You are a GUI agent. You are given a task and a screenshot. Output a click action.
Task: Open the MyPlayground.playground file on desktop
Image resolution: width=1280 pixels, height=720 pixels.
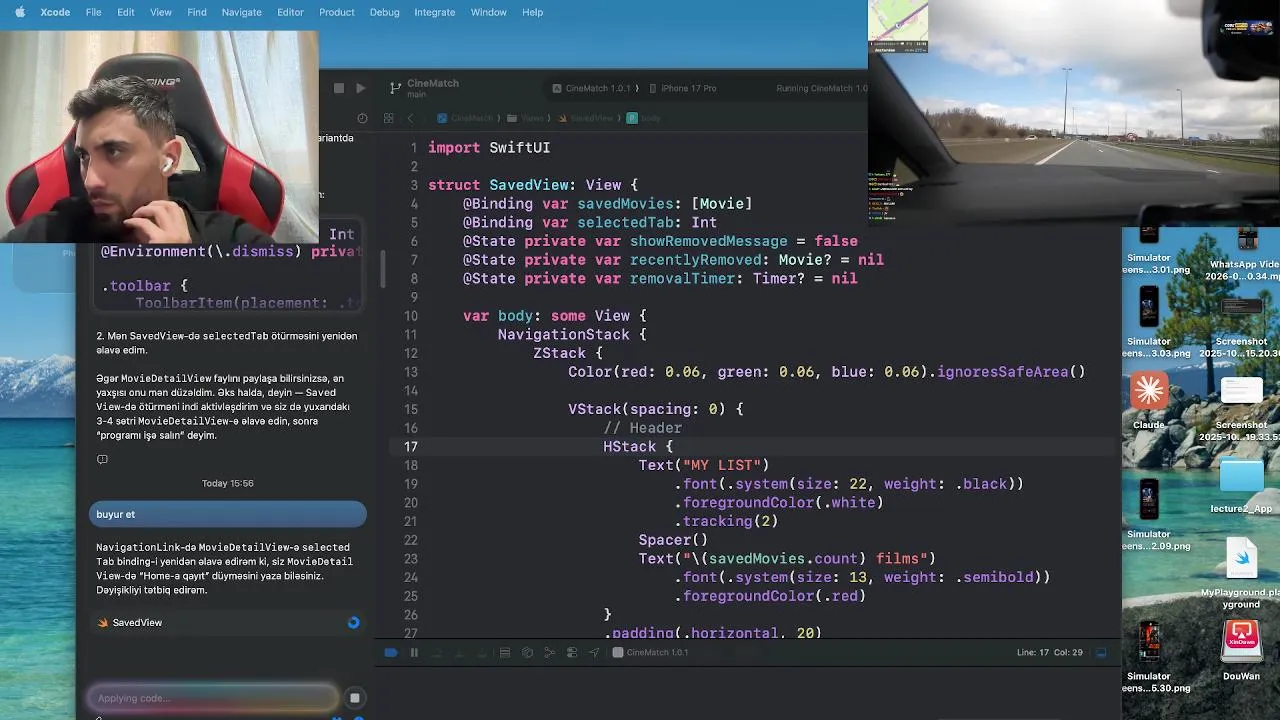(1241, 560)
